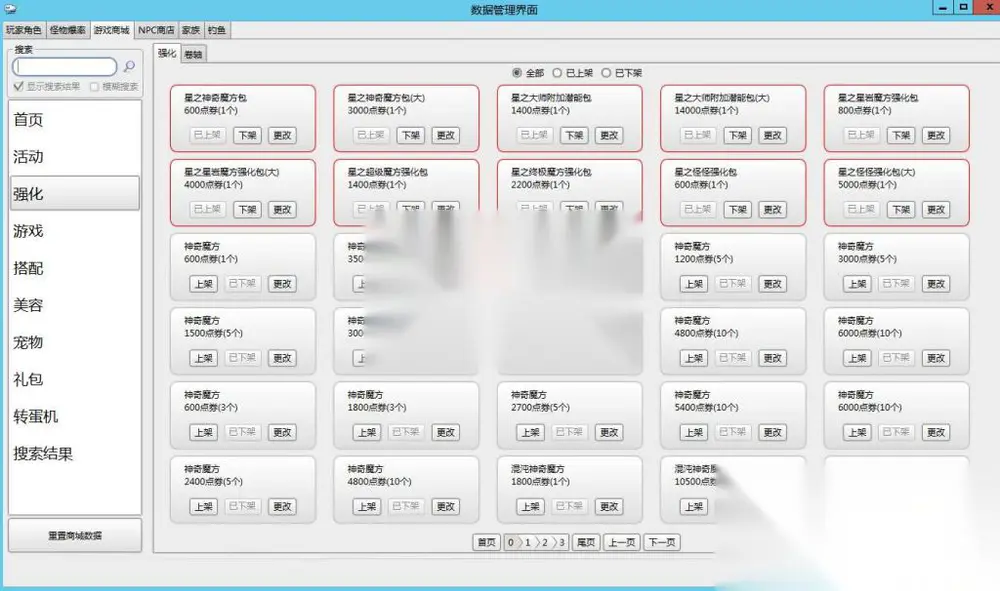Switch to the 卷轴 sub-tab
The height and width of the screenshot is (591, 1000).
pyautogui.click(x=193, y=54)
